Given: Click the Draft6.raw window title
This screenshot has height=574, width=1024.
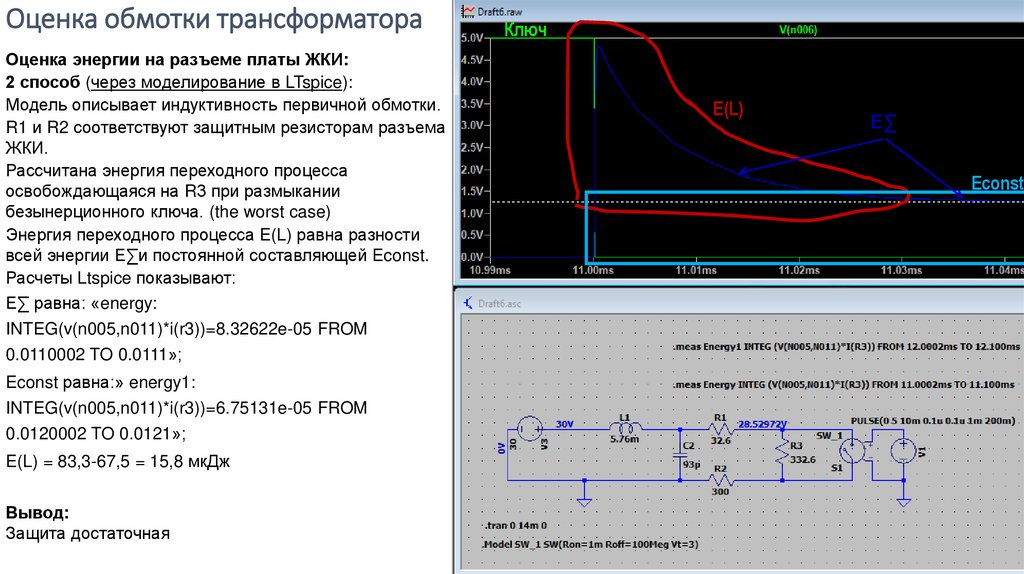Looking at the screenshot, I should [500, 11].
